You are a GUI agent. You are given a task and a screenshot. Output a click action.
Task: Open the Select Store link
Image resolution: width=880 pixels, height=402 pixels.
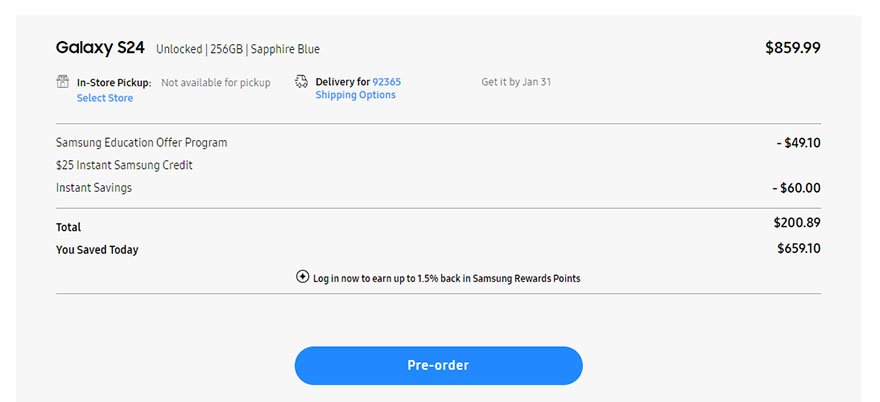coord(105,98)
